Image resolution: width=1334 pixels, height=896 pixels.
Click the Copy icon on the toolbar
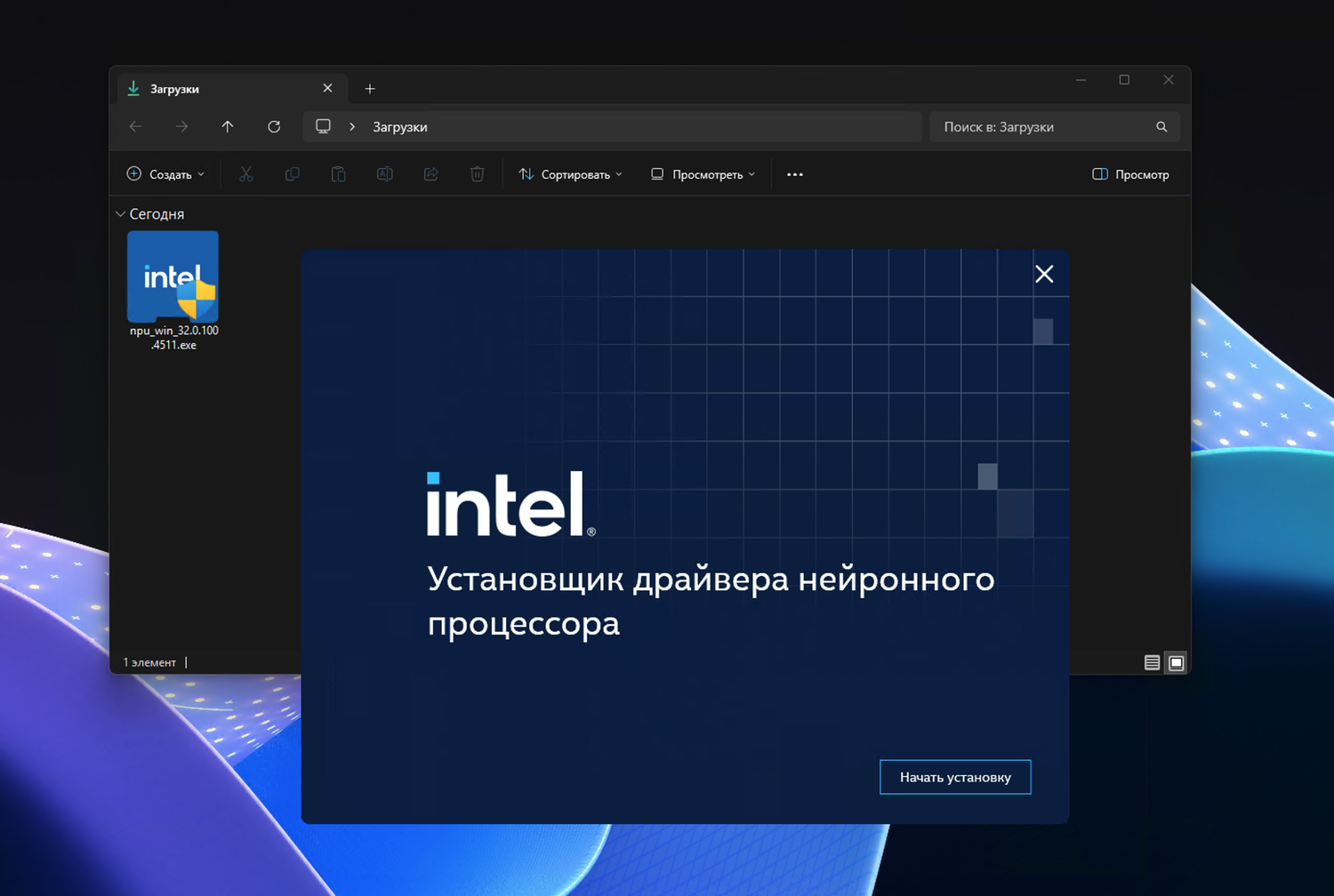(x=292, y=174)
